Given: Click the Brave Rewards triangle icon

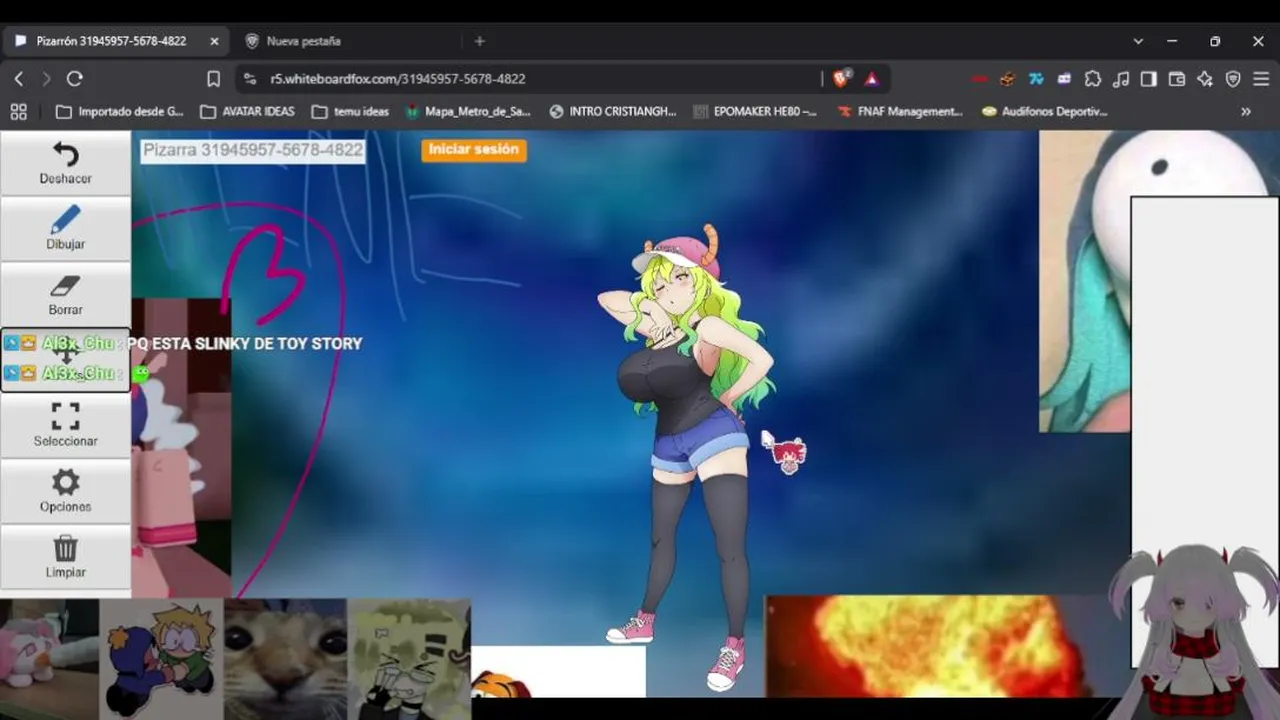Looking at the screenshot, I should pos(872,79).
